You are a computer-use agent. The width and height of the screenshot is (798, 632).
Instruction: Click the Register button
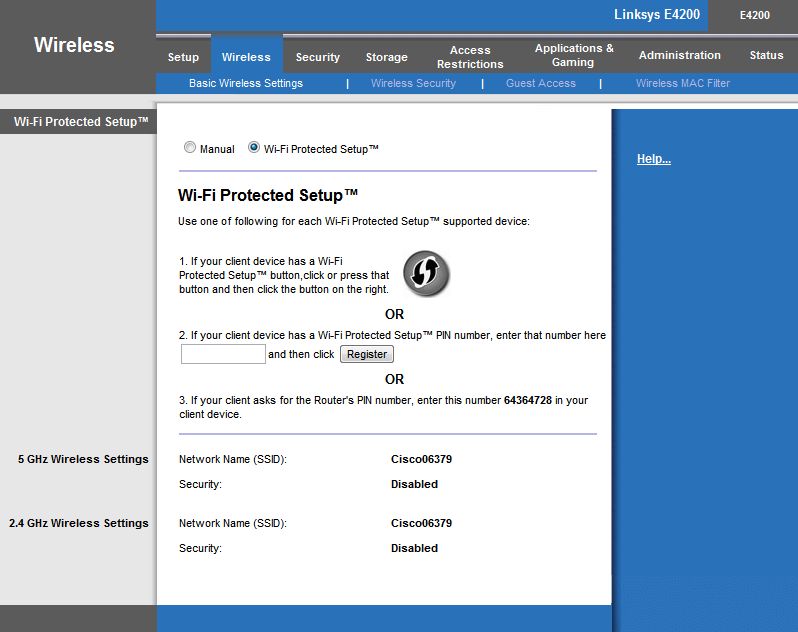click(366, 354)
